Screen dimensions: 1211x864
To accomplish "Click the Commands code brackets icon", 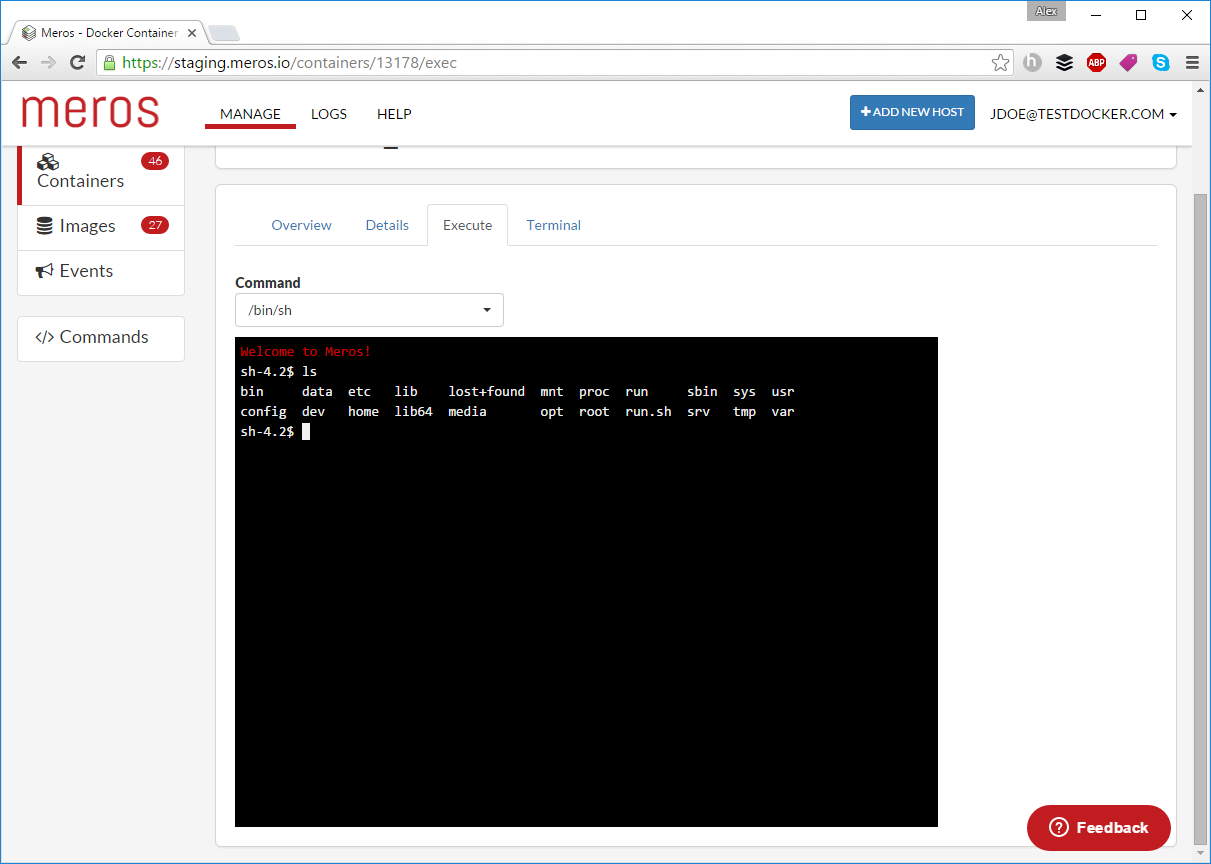I will coord(45,338).
